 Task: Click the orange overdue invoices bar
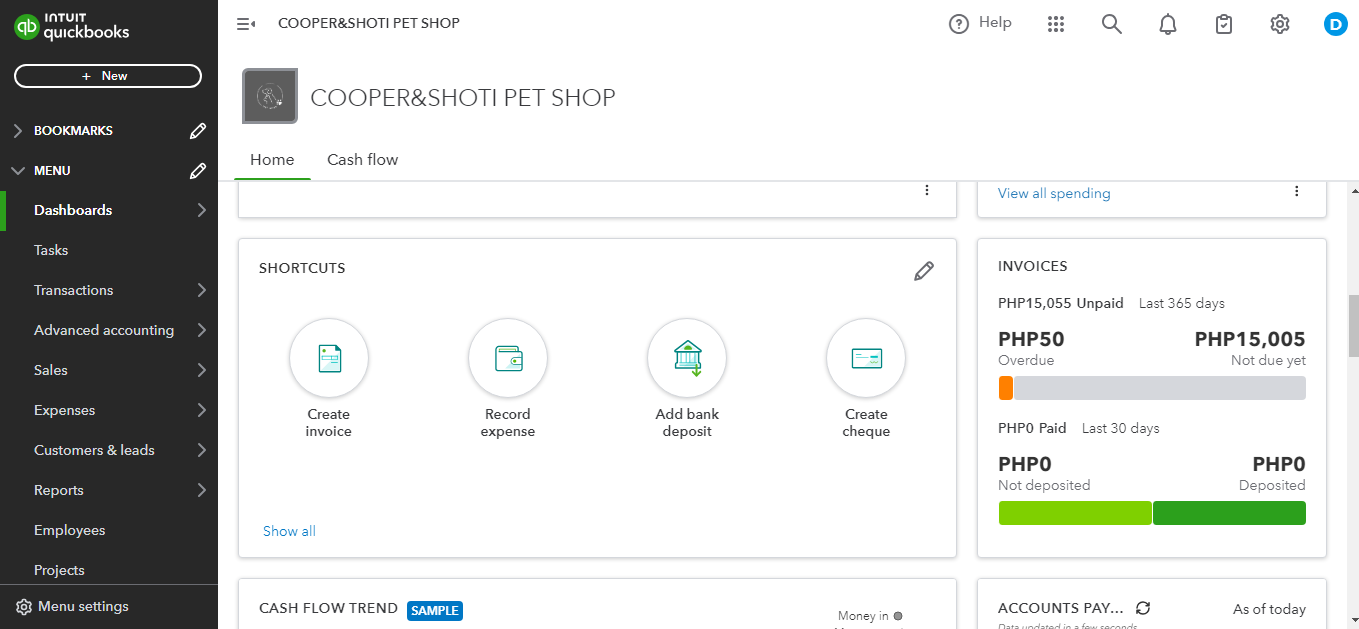coord(1006,388)
